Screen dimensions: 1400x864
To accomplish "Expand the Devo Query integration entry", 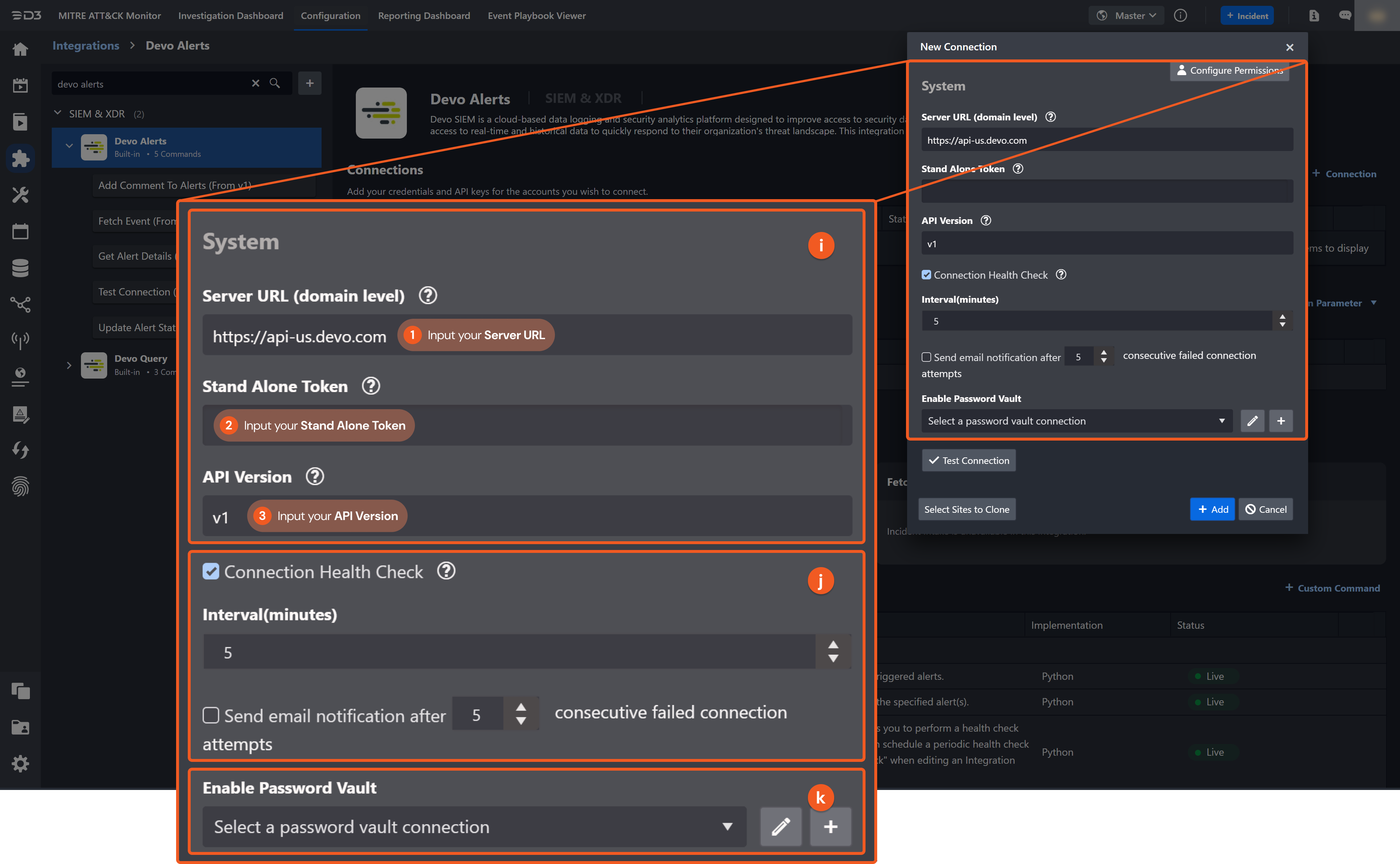I will click(69, 365).
